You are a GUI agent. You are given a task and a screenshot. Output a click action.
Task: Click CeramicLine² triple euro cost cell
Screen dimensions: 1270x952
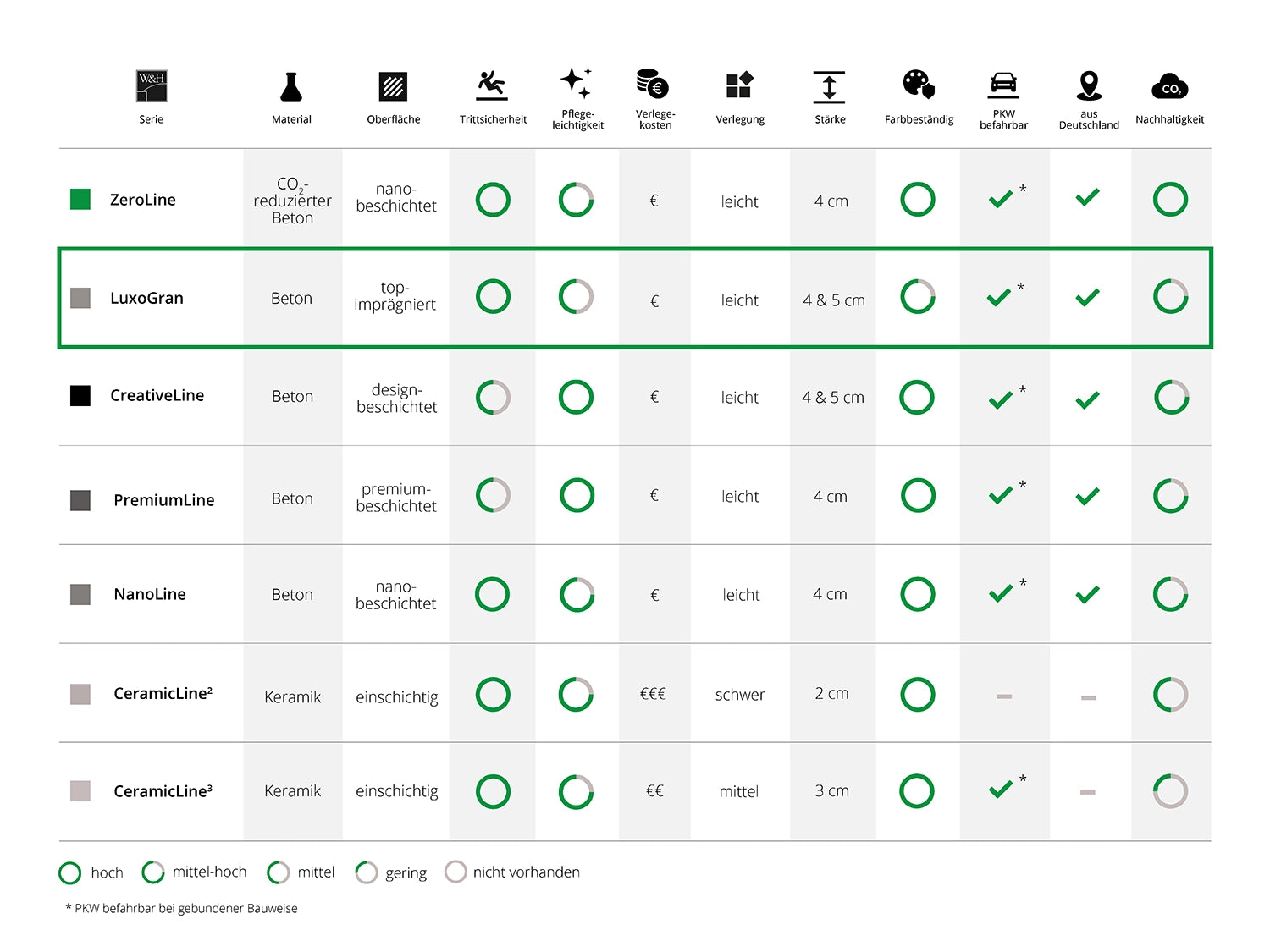point(653,694)
